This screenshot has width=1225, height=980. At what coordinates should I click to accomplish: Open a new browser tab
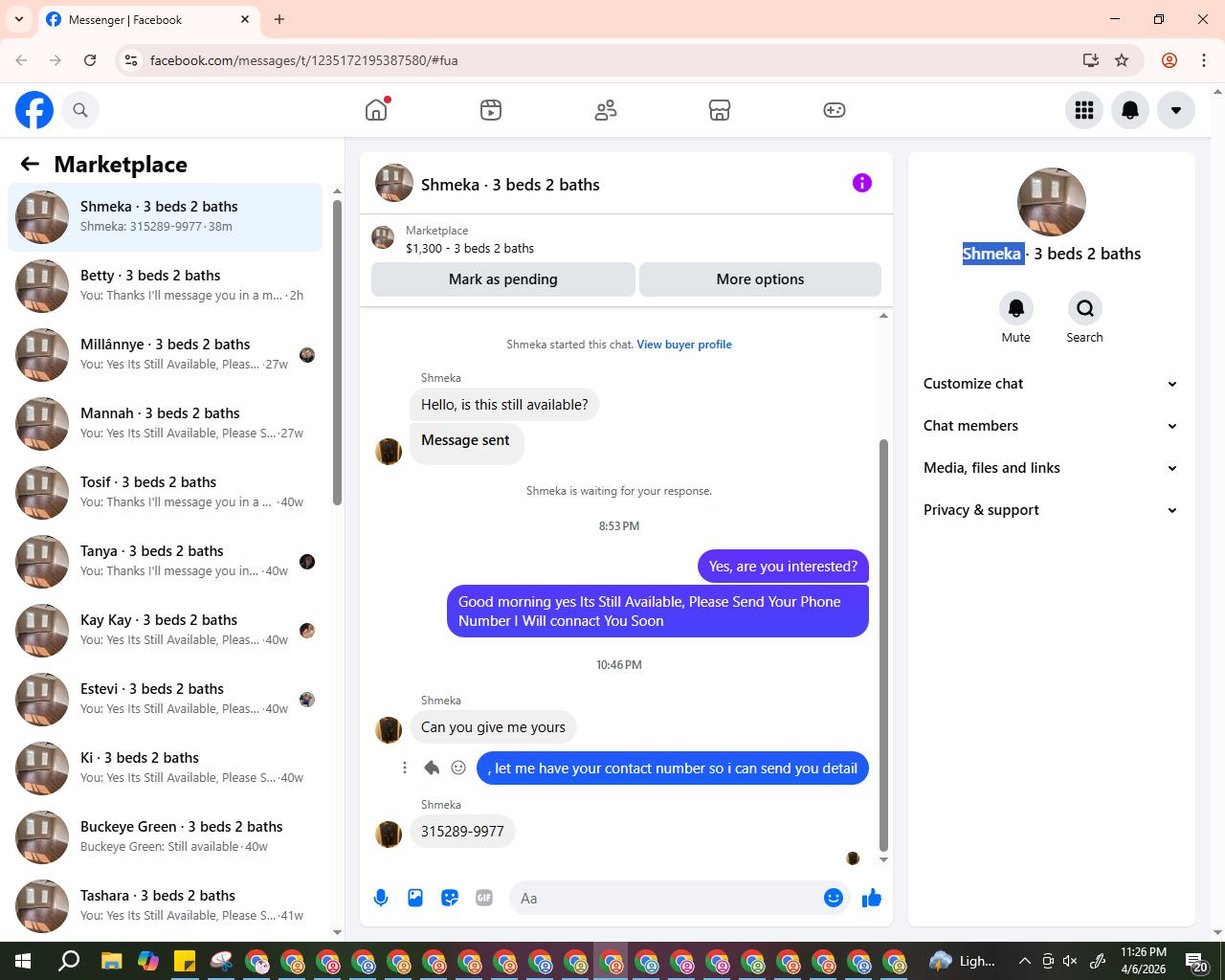279,19
